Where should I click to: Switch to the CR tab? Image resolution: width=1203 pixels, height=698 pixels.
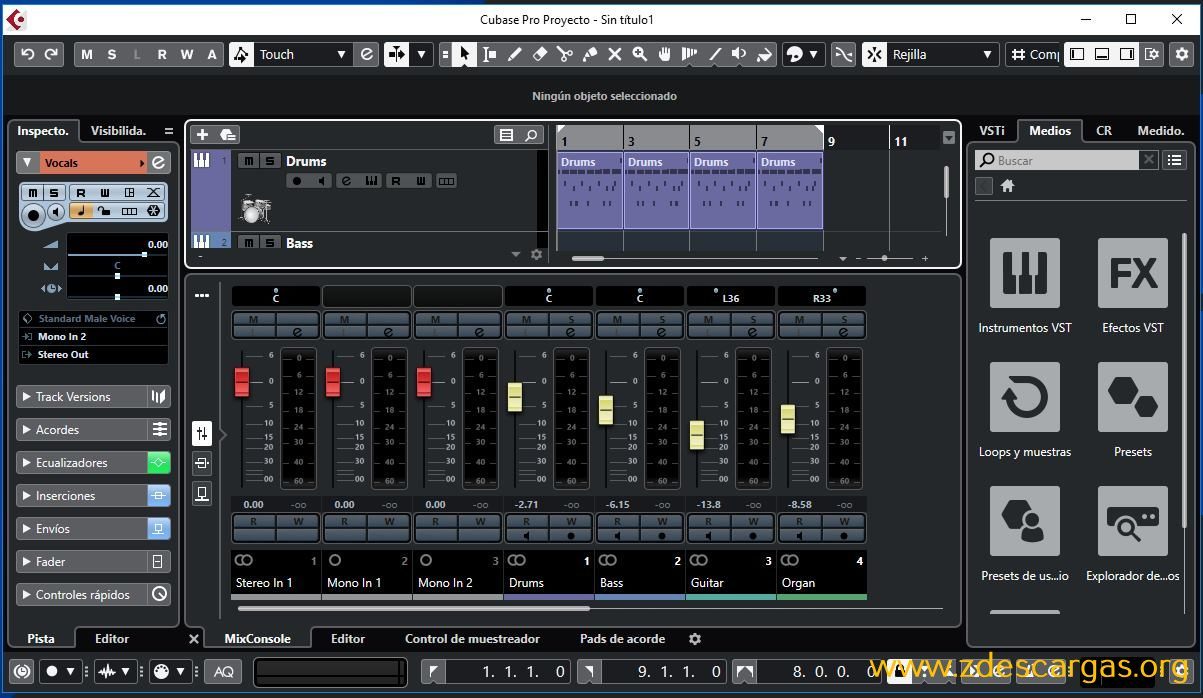[1104, 130]
